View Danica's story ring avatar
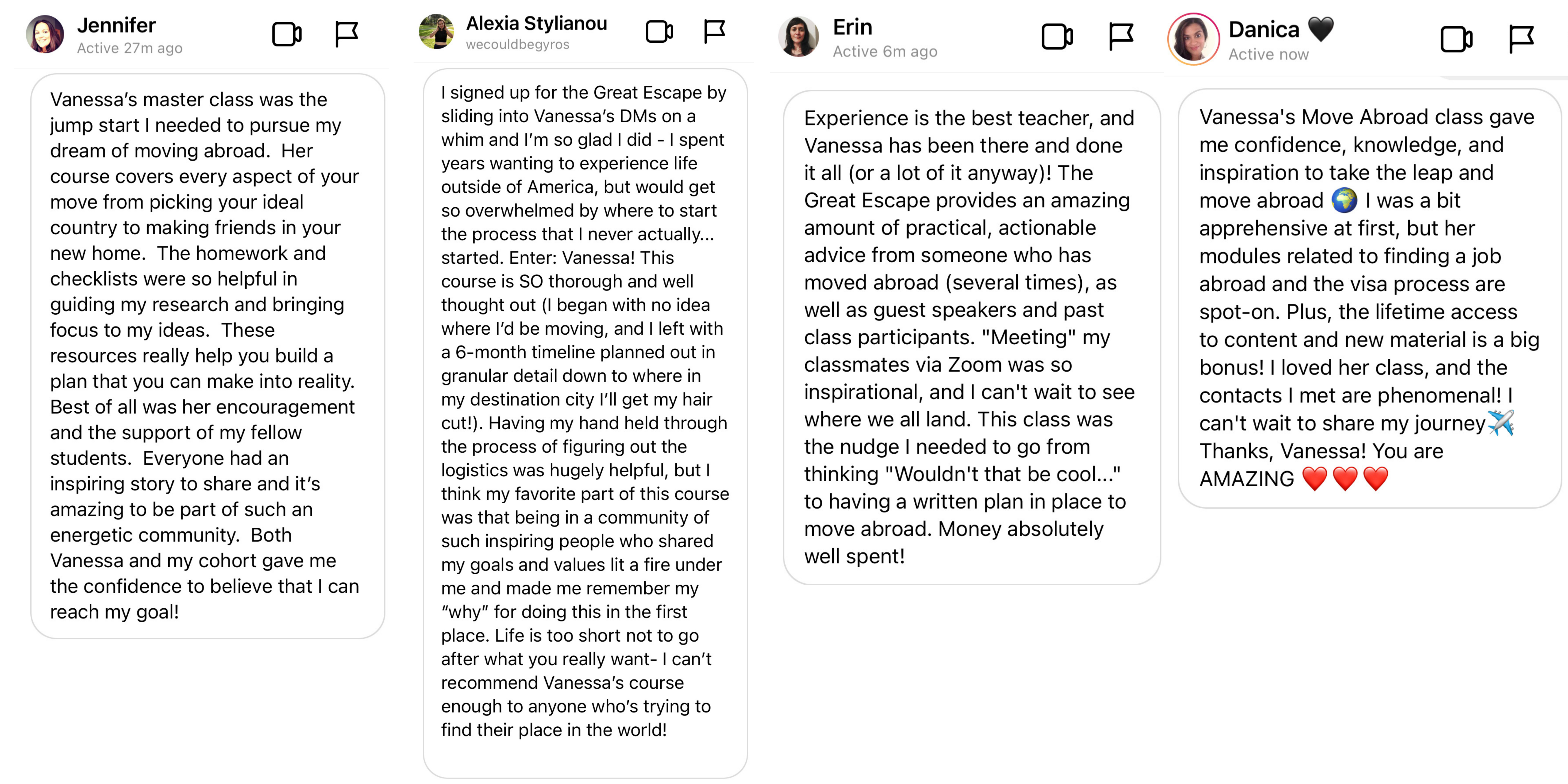 1193,39
